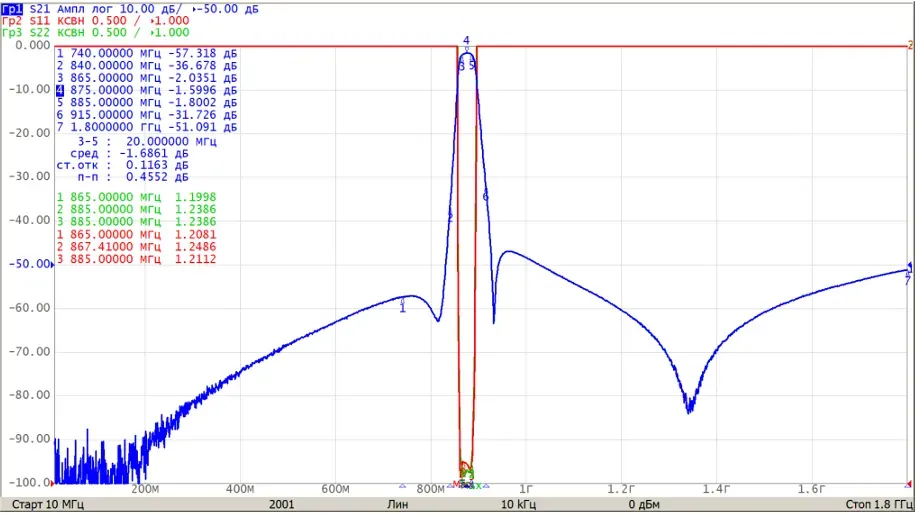Screen dimensions: 916x513
Task: Select green S22 marker row 865.00000 МГц 1.1998
Action: pos(136,197)
